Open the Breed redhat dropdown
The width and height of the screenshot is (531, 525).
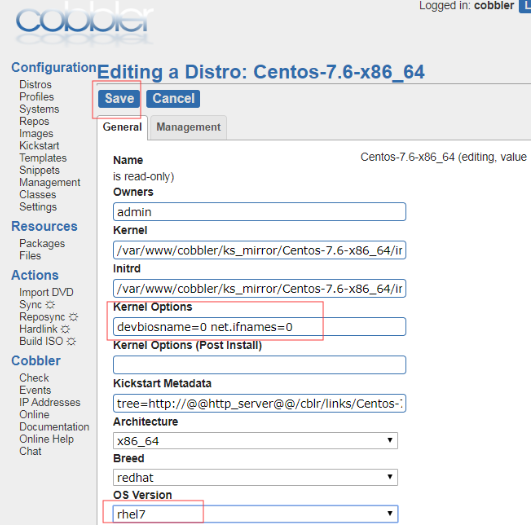point(255,477)
